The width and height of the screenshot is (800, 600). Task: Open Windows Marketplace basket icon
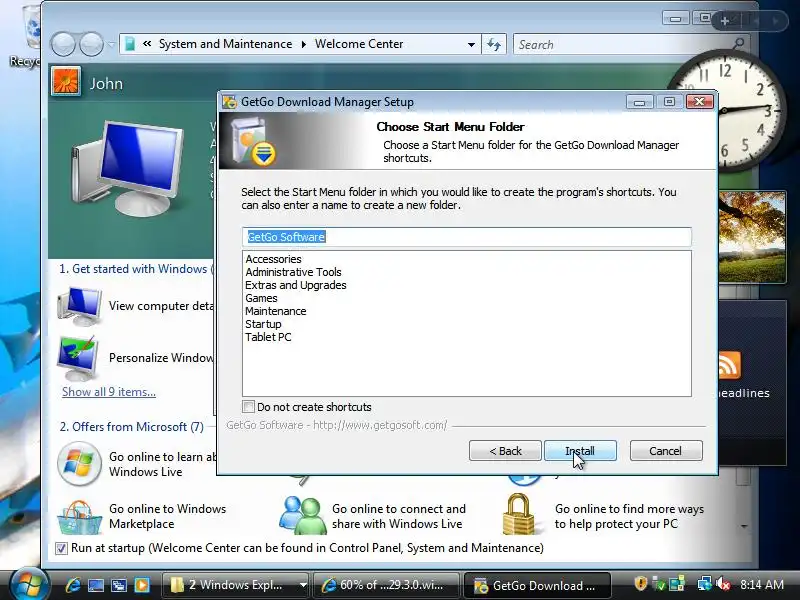pyautogui.click(x=79, y=517)
